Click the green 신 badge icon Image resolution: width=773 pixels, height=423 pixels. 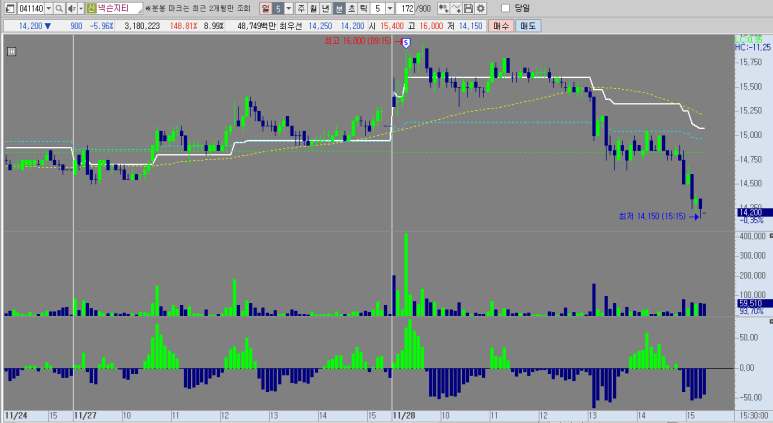coord(91,8)
